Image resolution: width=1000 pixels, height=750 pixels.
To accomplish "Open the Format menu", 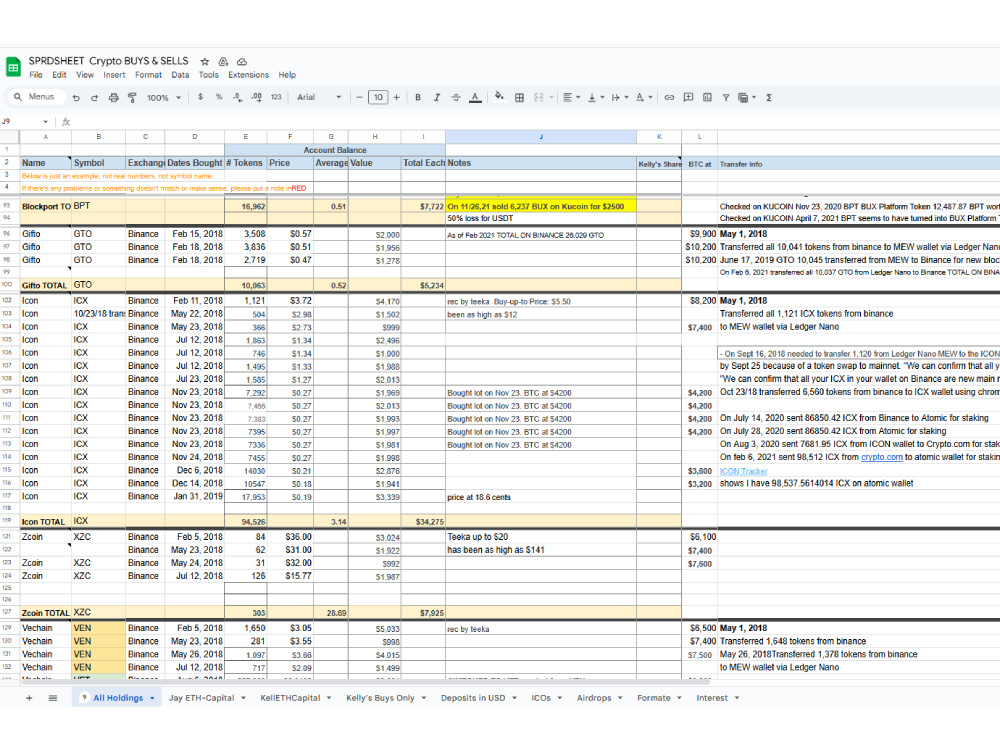I will pos(148,75).
